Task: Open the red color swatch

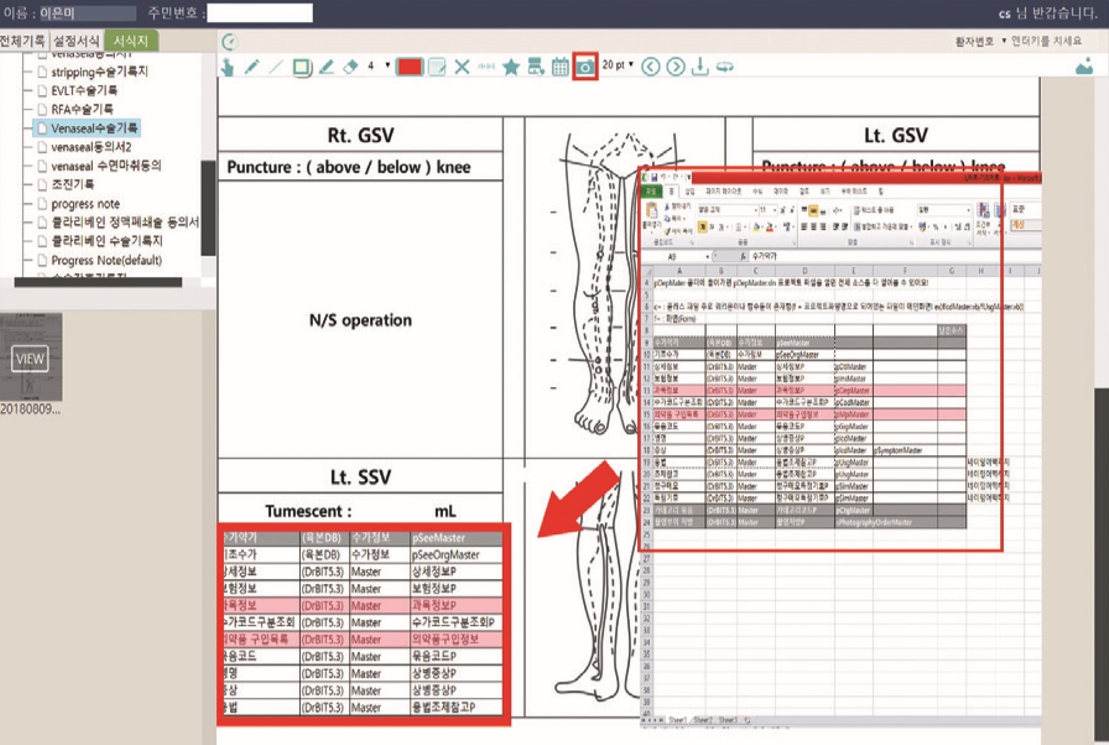Action: coord(410,67)
